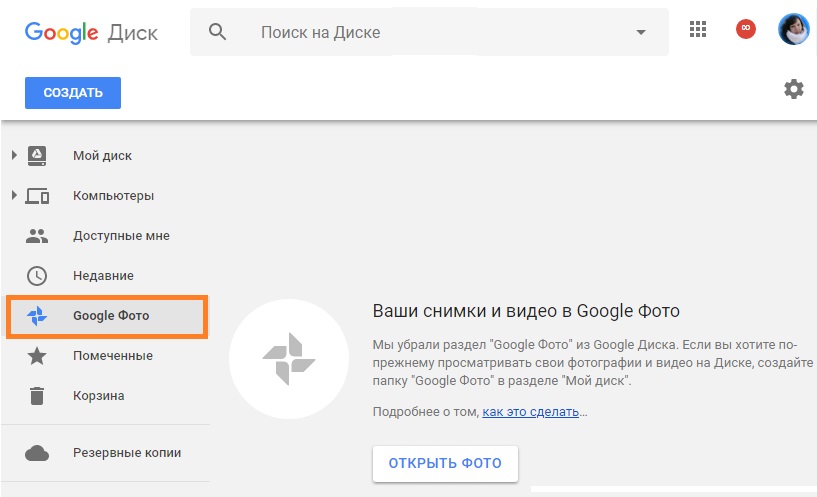
Task: Click the Недавние clock icon
Action: click(37, 276)
